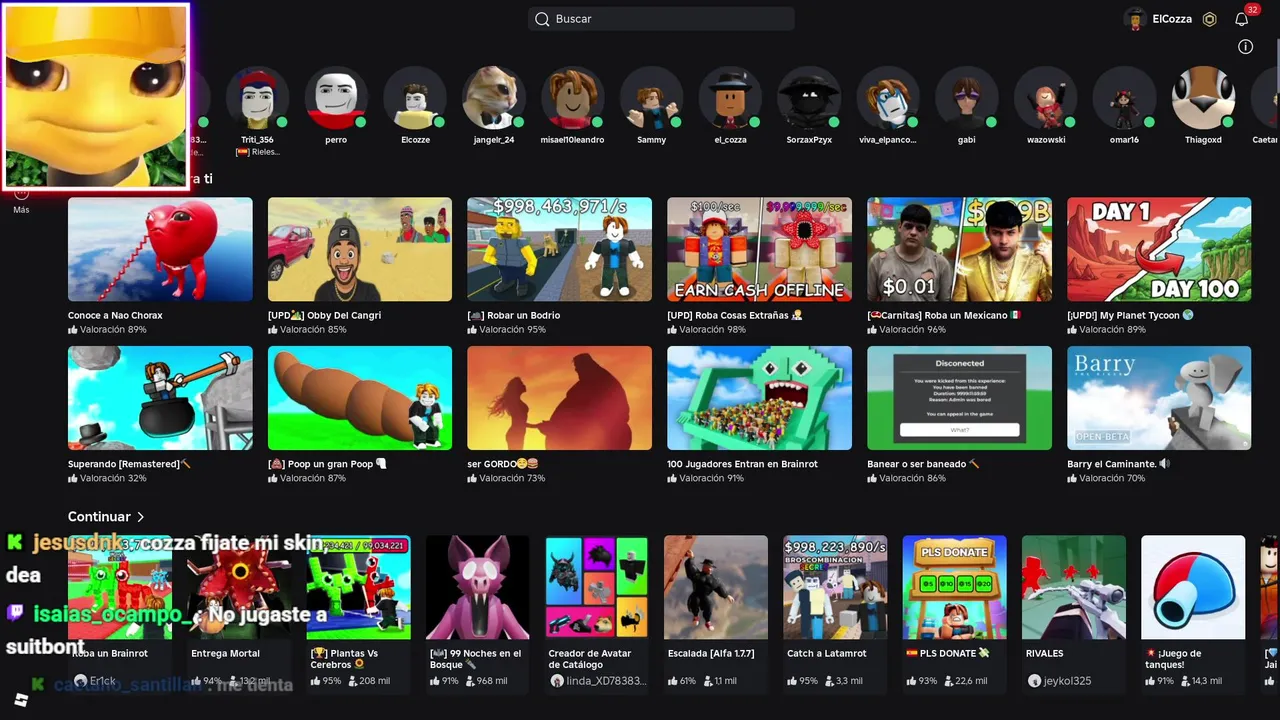The image size is (1280, 720).
Task: Open PLS DONATE game thumbnail
Action: (955, 587)
